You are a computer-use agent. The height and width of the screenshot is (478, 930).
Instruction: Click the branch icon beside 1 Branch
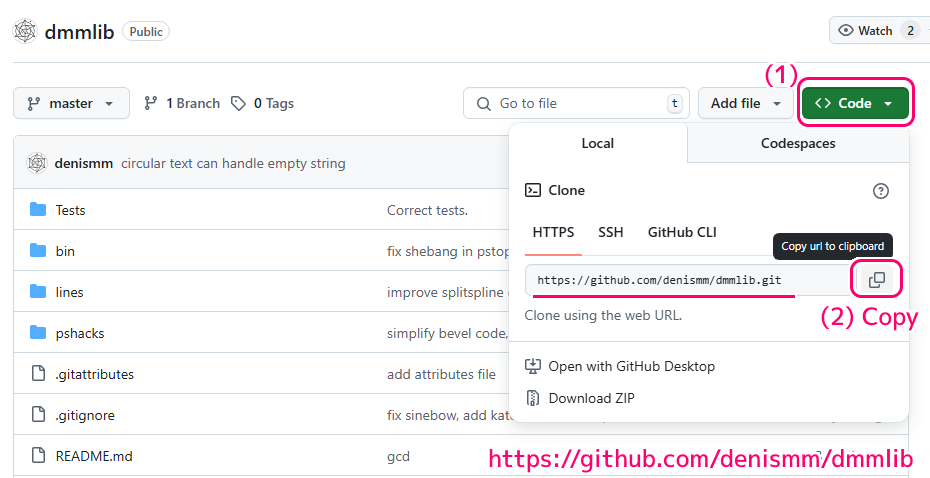151,103
